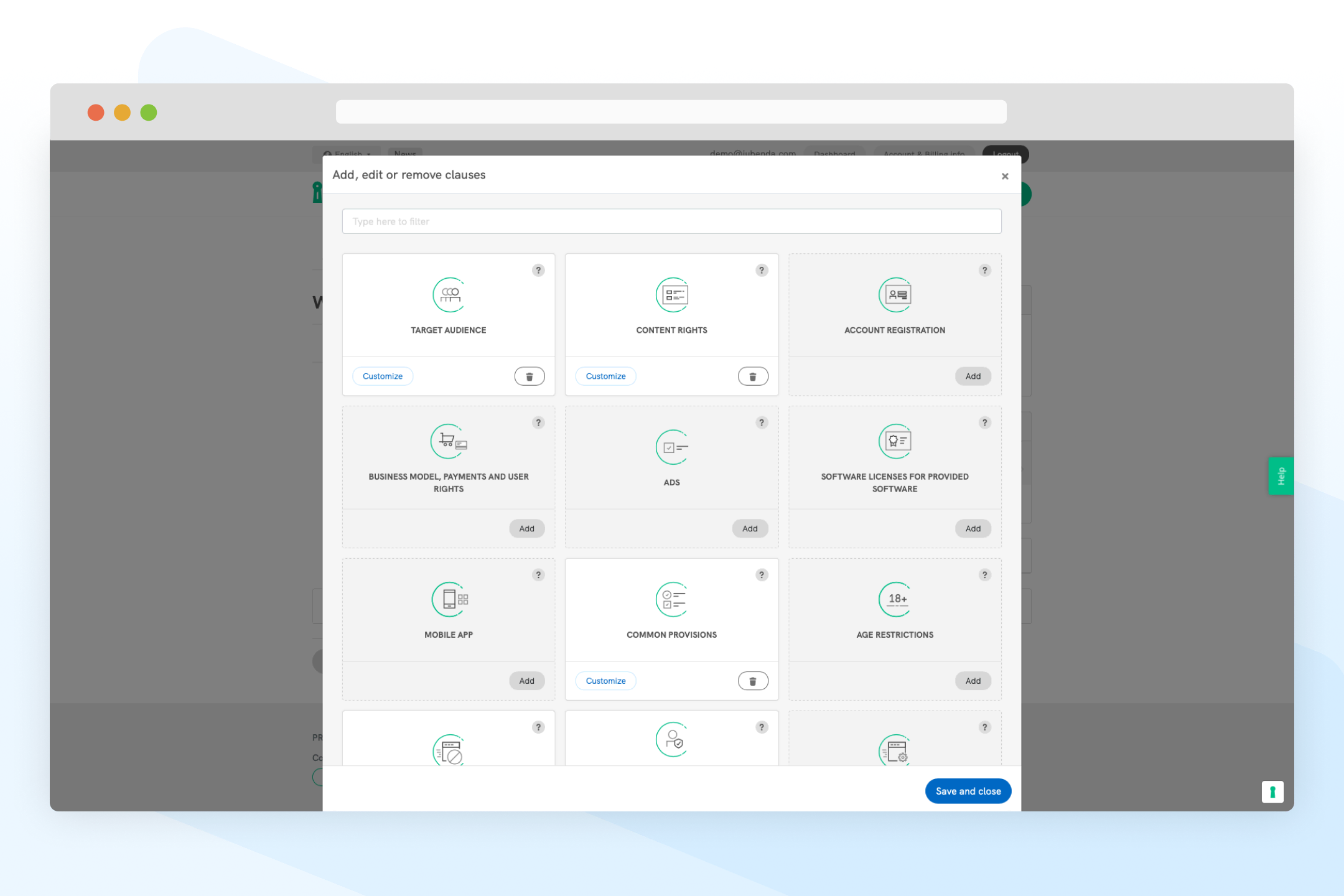Open help tooltip for Age Restrictions
The height and width of the screenshot is (896, 1344).
(x=984, y=575)
